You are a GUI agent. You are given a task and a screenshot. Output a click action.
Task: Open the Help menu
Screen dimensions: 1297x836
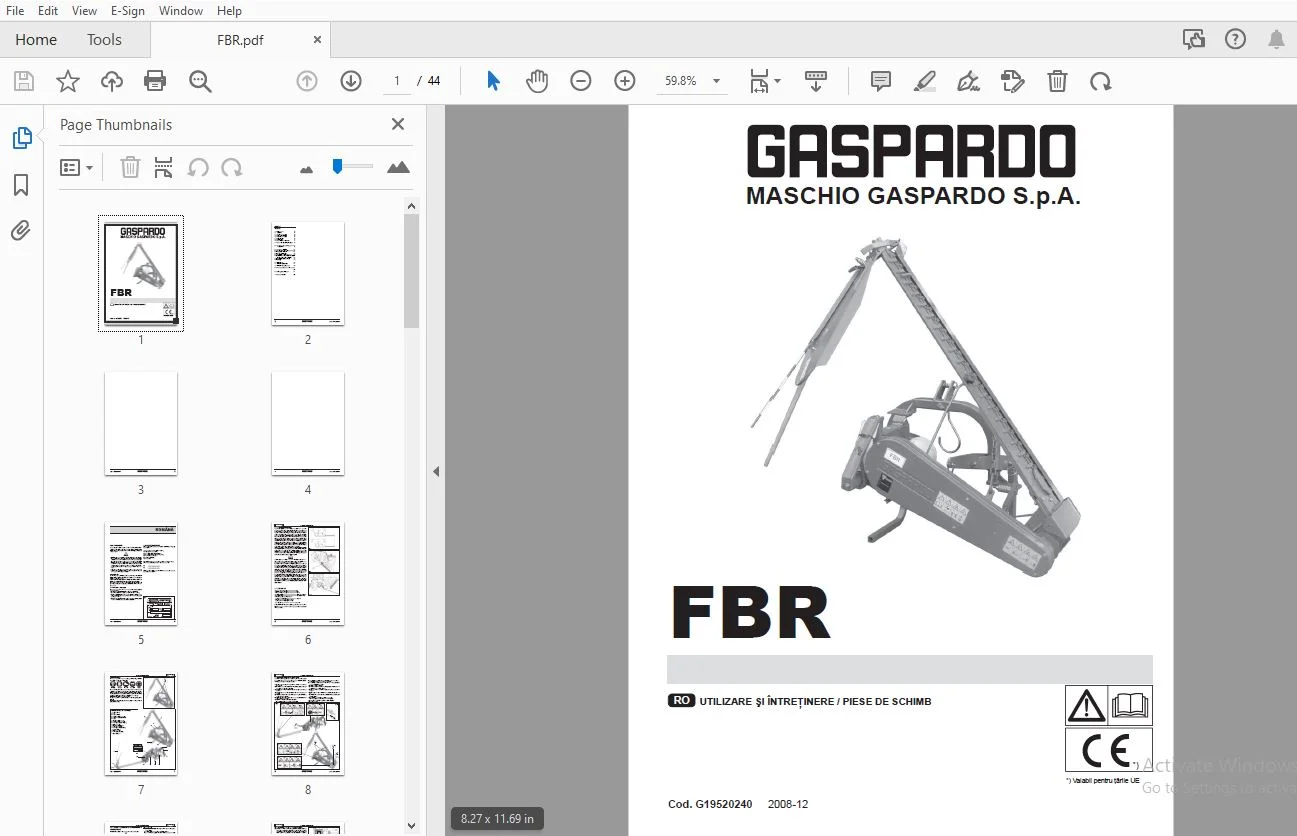[229, 11]
